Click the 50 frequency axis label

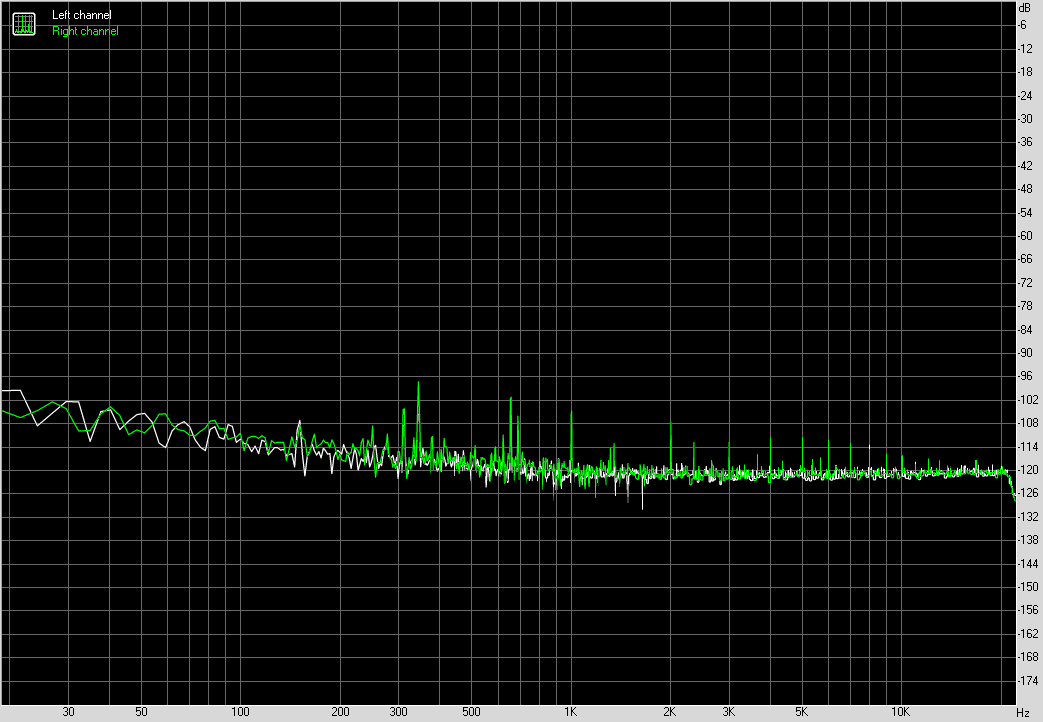coord(141,712)
